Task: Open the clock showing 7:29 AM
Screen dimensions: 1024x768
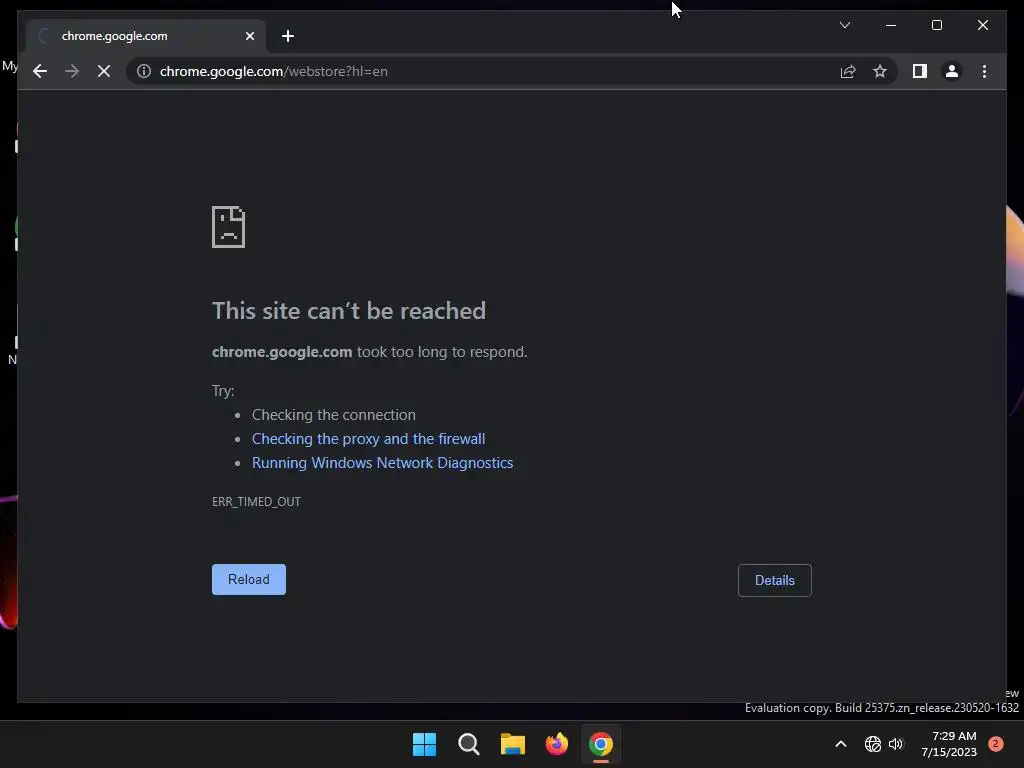Action: pyautogui.click(x=949, y=744)
